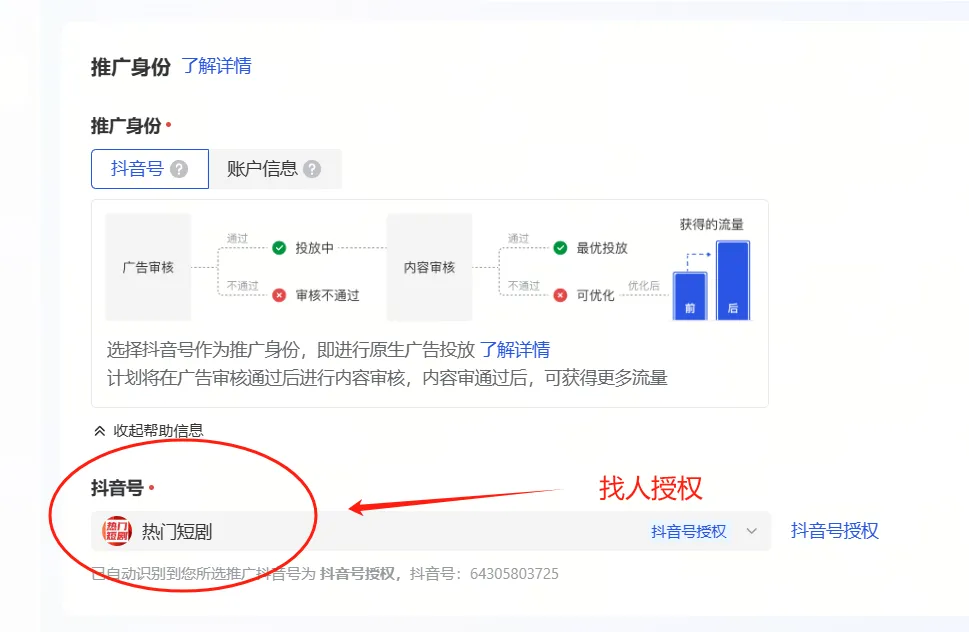Click the green check icon beside 投放中

point(279,248)
